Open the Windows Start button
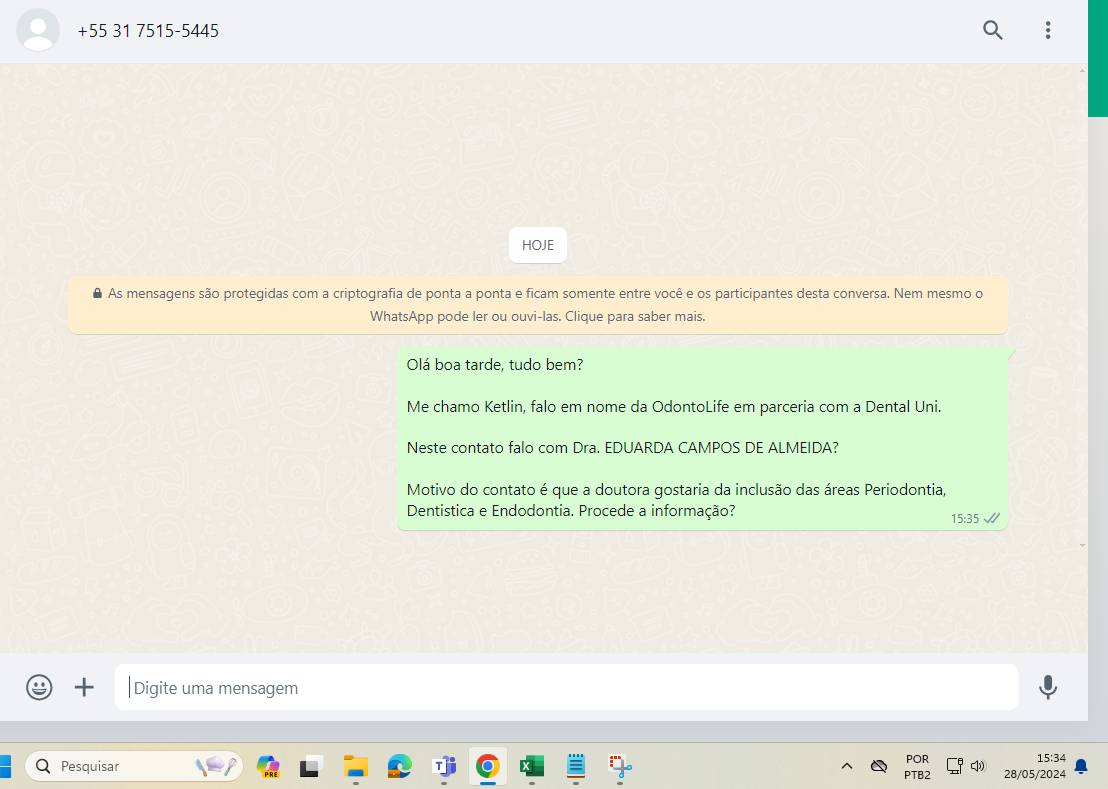The height and width of the screenshot is (789, 1108). pyautogui.click(x=5, y=766)
